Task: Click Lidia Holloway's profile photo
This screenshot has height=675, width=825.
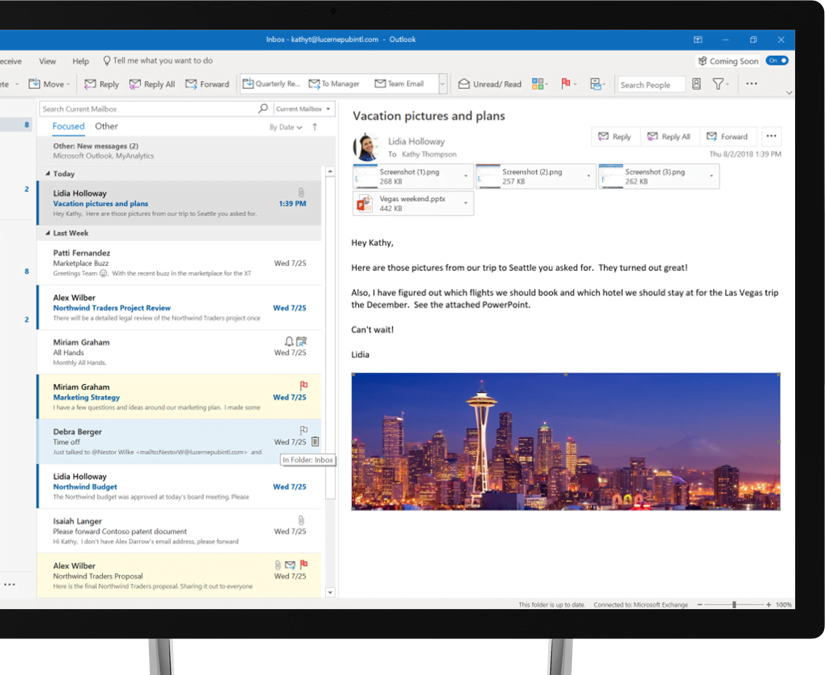Action: coord(367,147)
